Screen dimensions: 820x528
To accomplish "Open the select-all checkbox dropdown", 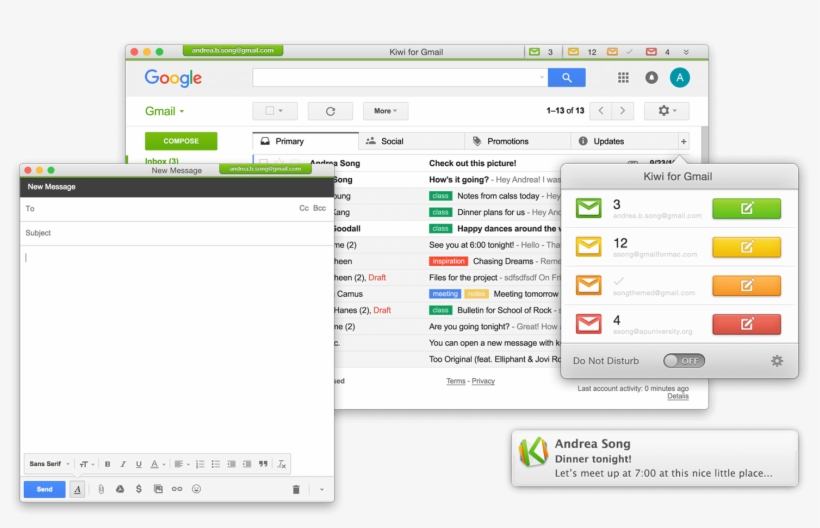I will [275, 111].
